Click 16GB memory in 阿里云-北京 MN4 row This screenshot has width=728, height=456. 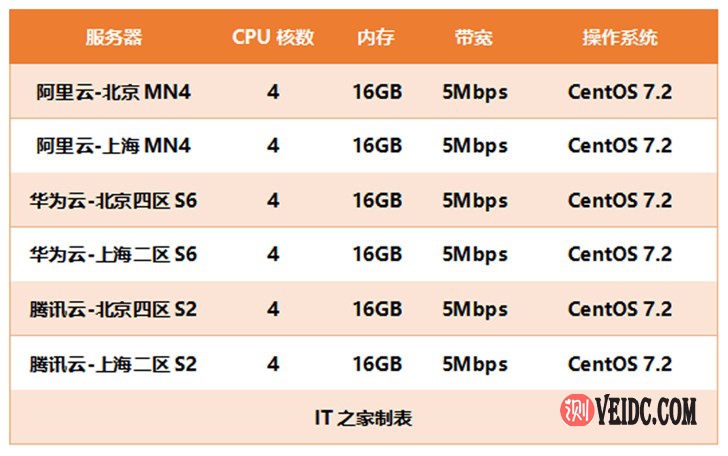coord(377,92)
